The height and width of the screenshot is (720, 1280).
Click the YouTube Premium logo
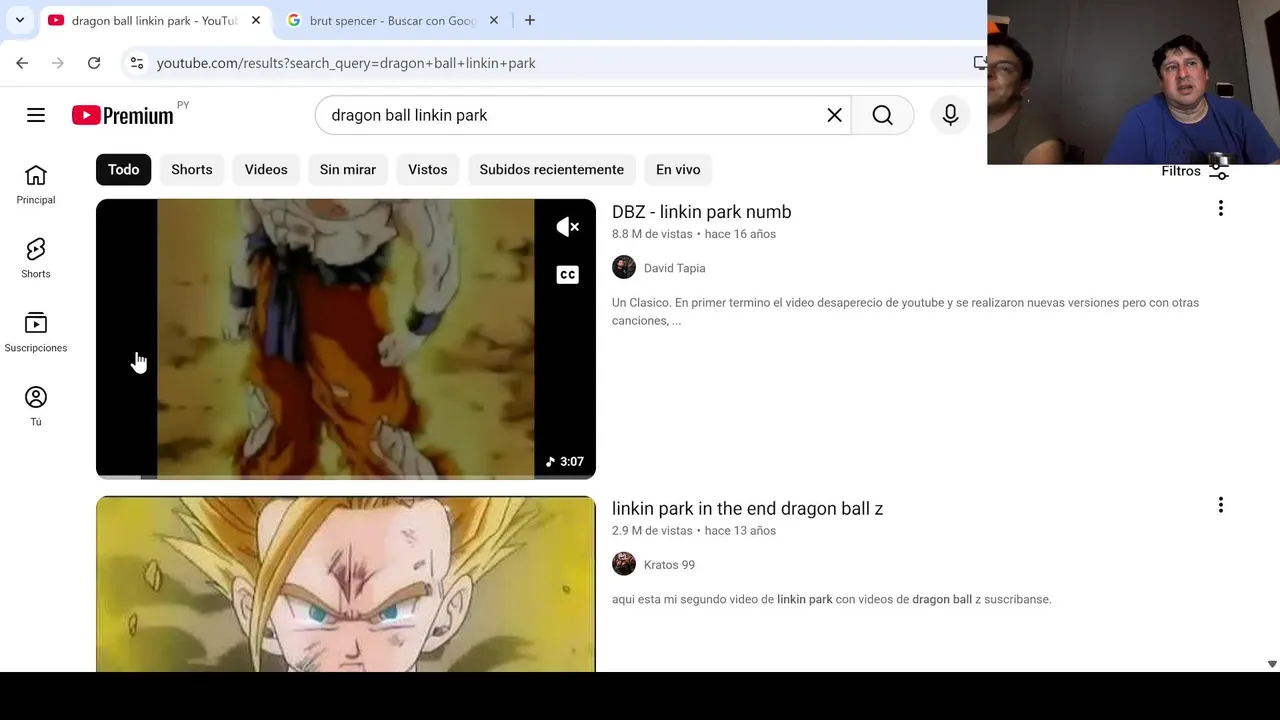tap(123, 115)
